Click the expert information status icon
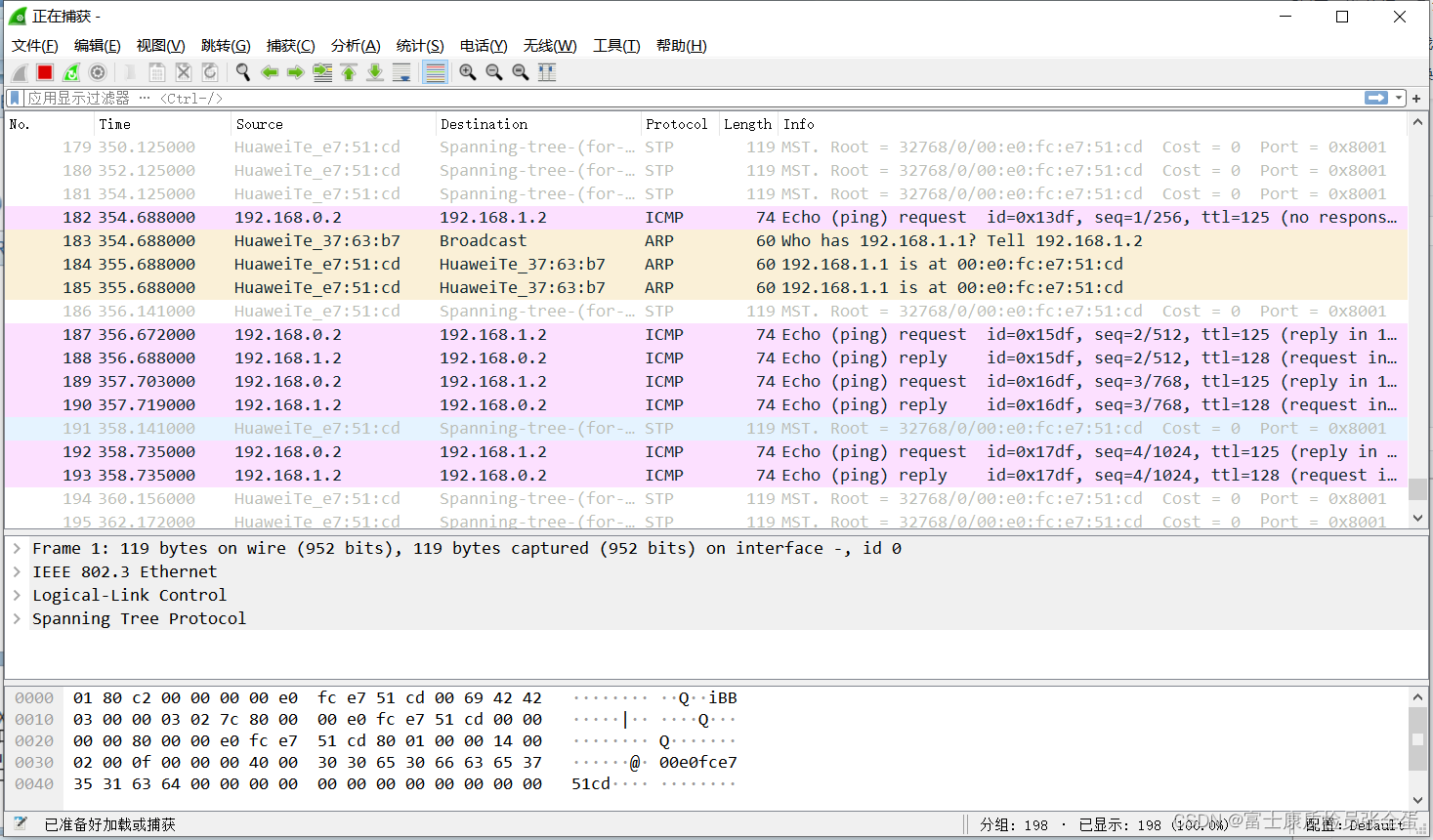The image size is (1433, 840). click(21, 824)
